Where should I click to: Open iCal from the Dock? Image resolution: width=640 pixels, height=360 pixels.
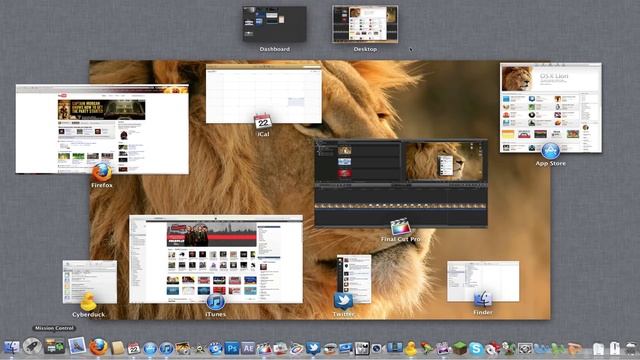[x=134, y=348]
